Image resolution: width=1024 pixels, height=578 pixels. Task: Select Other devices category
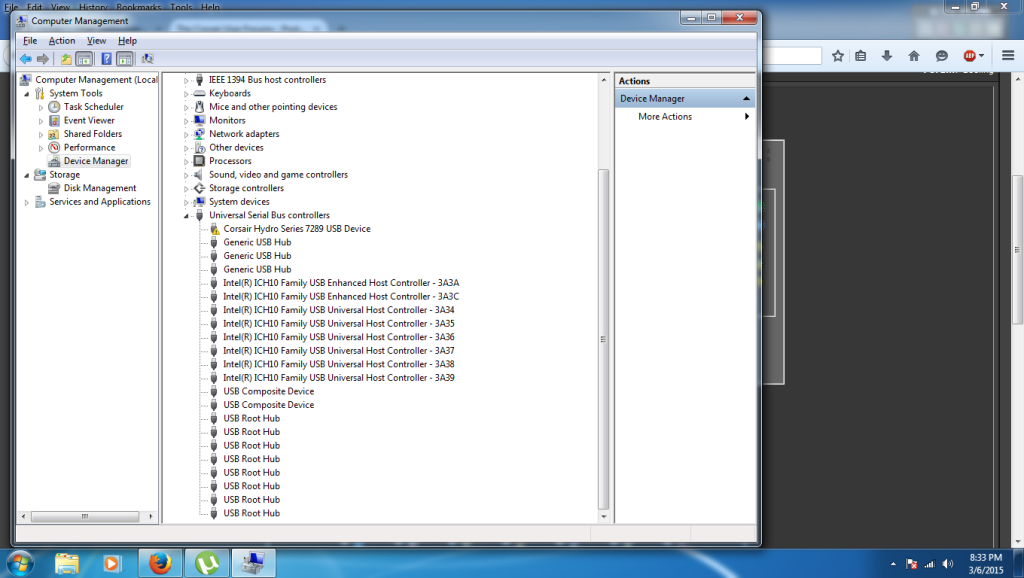[236, 148]
